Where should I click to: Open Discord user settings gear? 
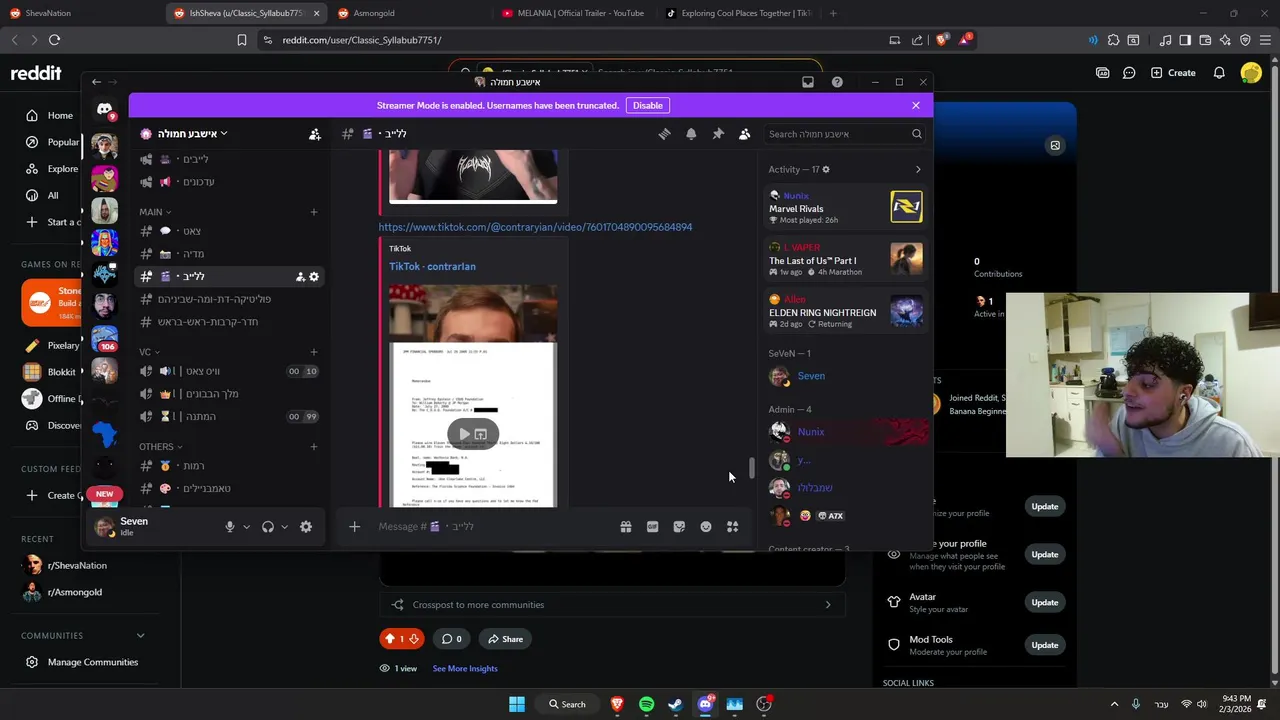(306, 527)
